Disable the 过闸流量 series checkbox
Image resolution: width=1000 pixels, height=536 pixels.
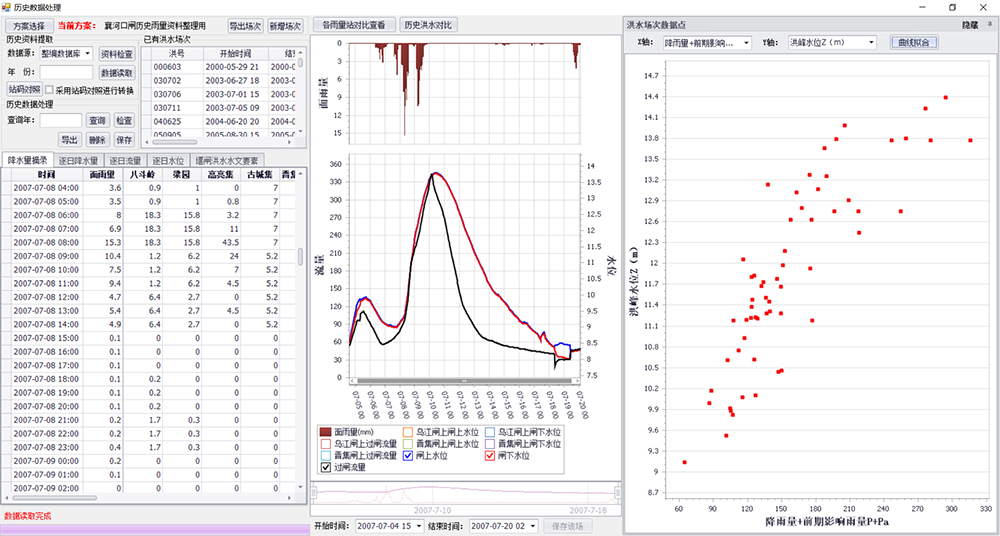[324, 466]
